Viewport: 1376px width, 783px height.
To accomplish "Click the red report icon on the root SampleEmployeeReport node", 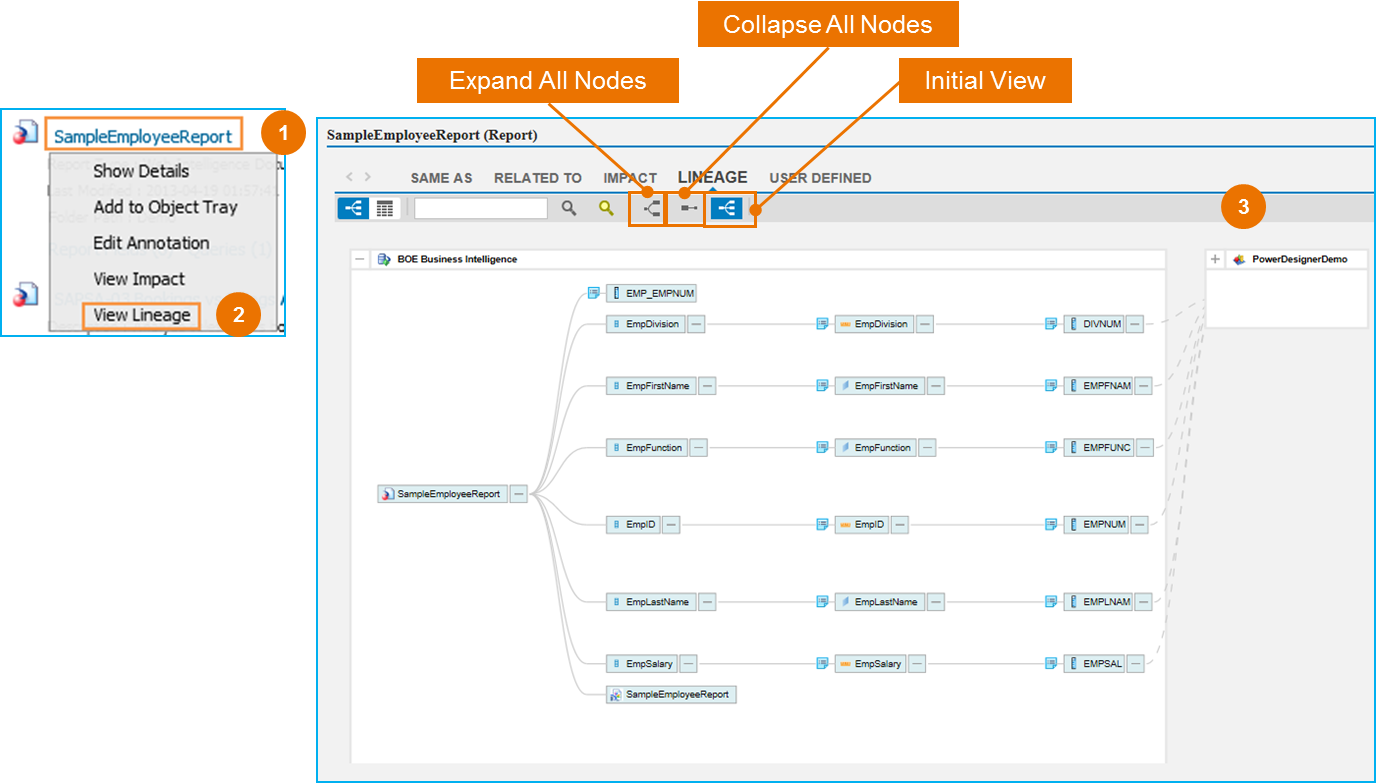I will pyautogui.click(x=387, y=494).
